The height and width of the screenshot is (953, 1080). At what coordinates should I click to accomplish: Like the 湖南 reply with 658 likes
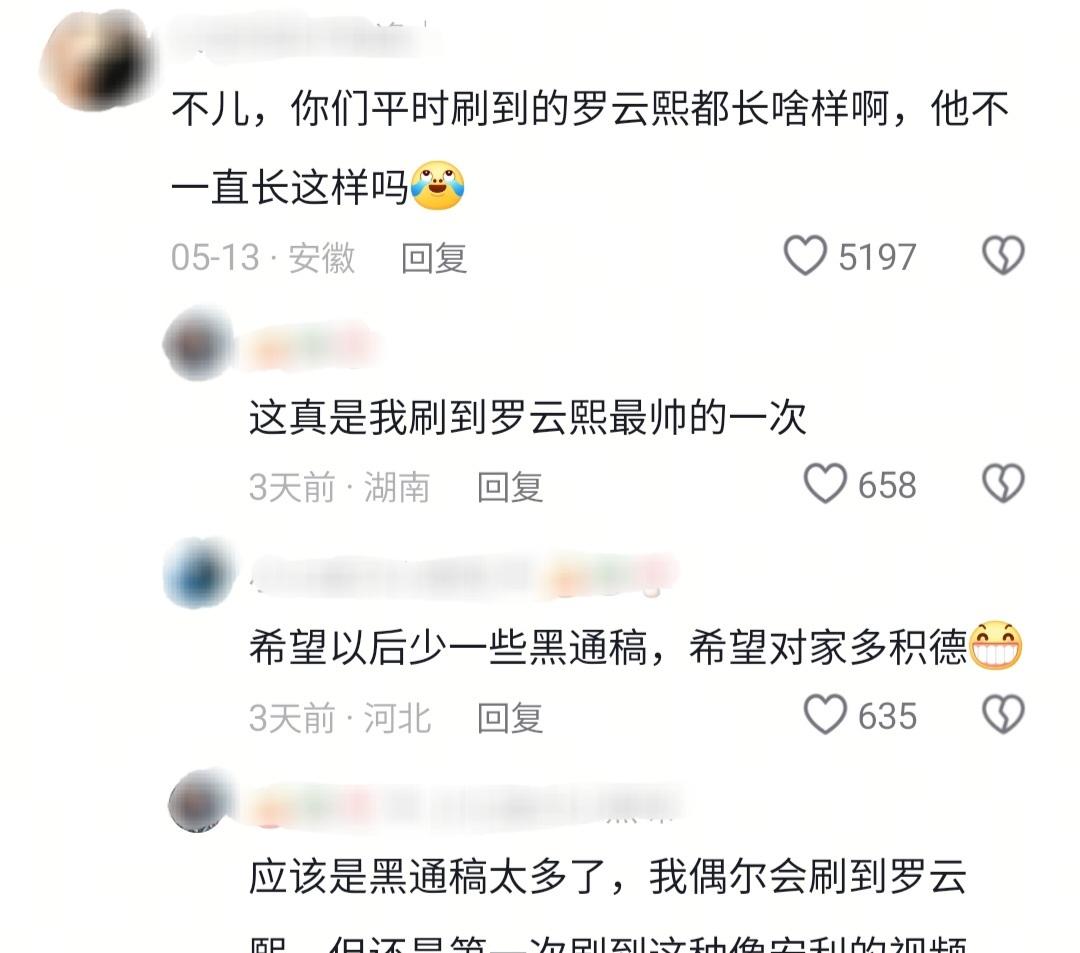click(824, 483)
